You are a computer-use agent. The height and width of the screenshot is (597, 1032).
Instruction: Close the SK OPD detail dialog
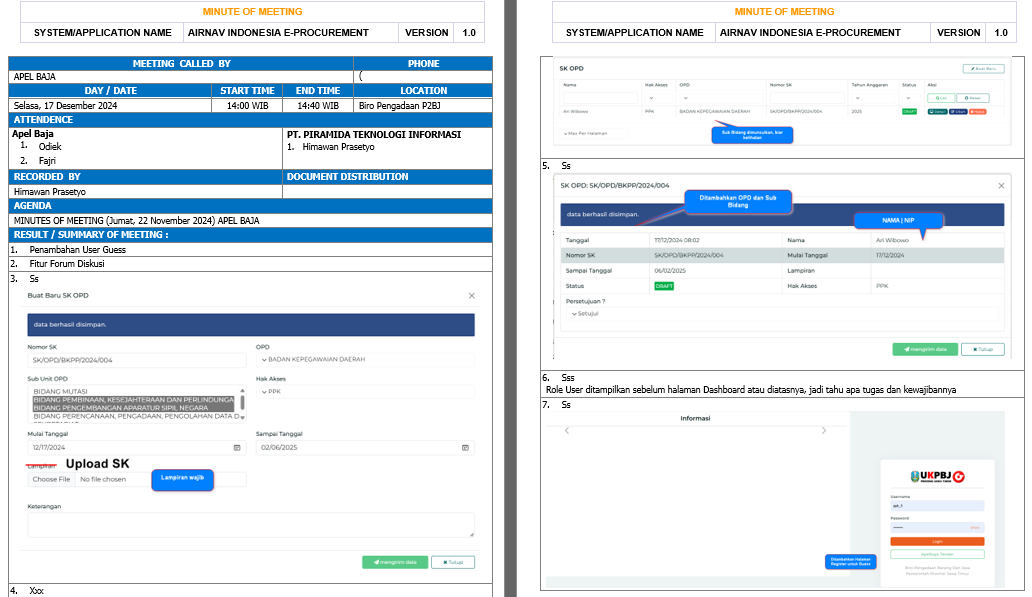1001,186
